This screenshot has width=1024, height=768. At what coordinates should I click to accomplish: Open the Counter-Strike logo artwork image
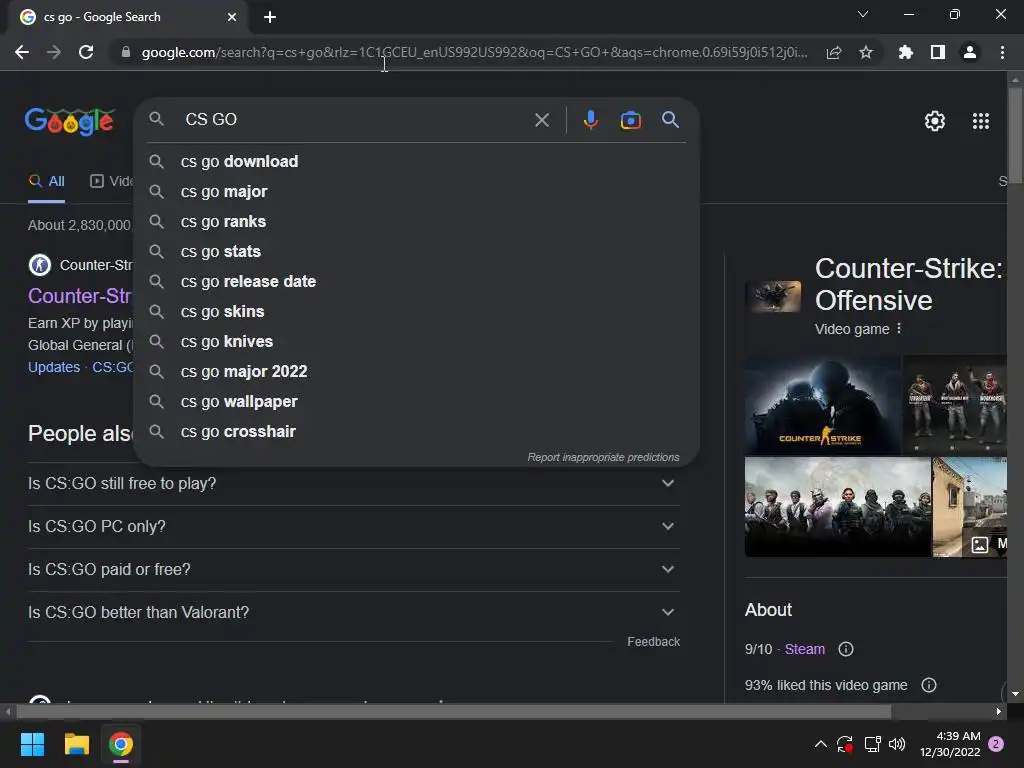[822, 405]
